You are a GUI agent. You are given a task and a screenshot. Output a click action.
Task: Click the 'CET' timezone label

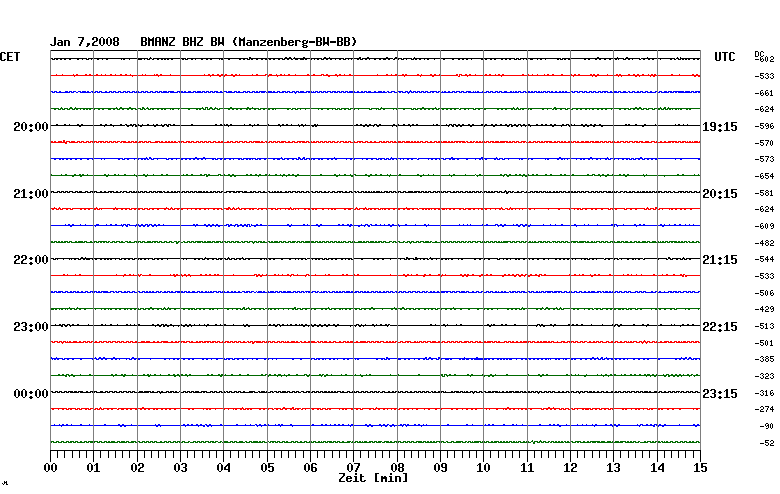pyautogui.click(x=10, y=57)
